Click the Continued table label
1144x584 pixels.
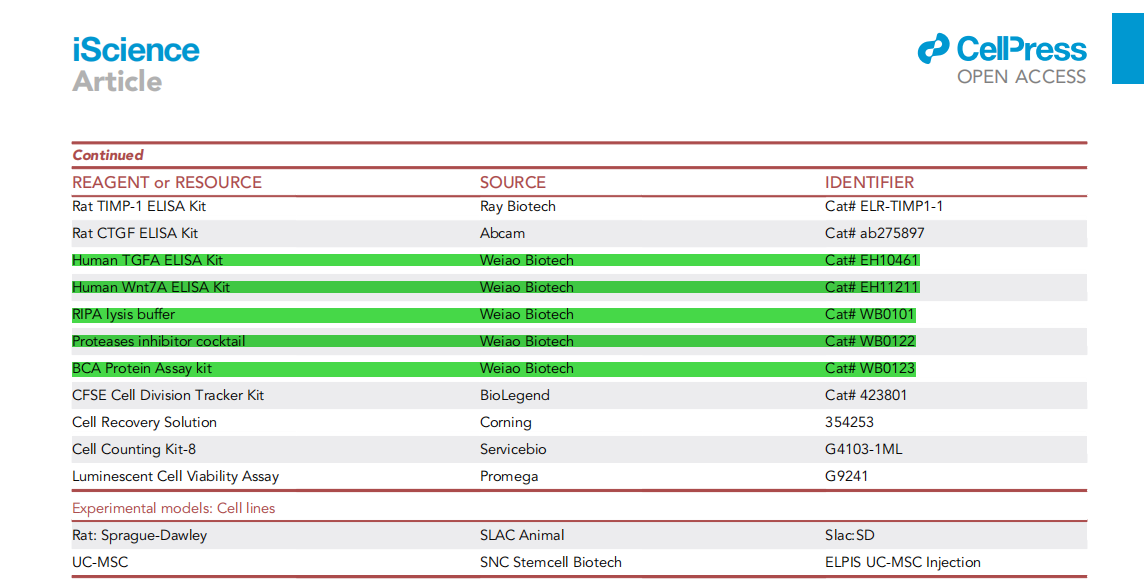point(108,155)
